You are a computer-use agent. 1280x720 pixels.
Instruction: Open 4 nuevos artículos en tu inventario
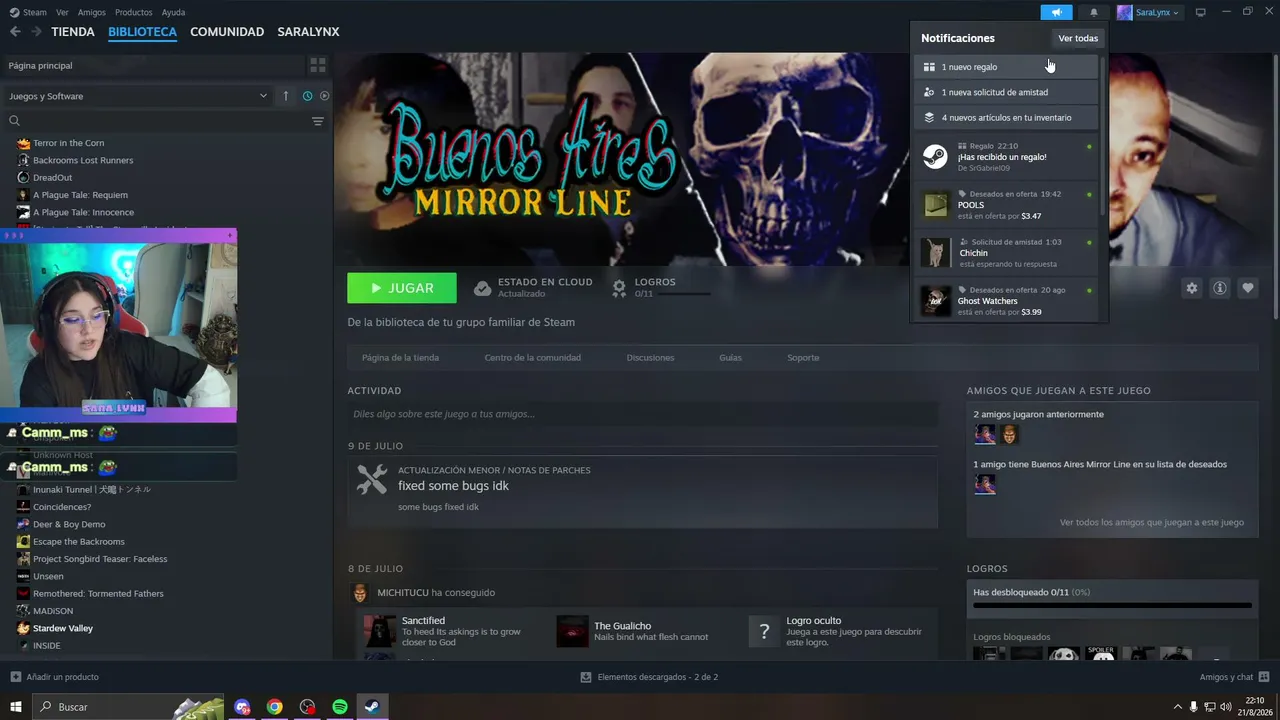click(1006, 117)
